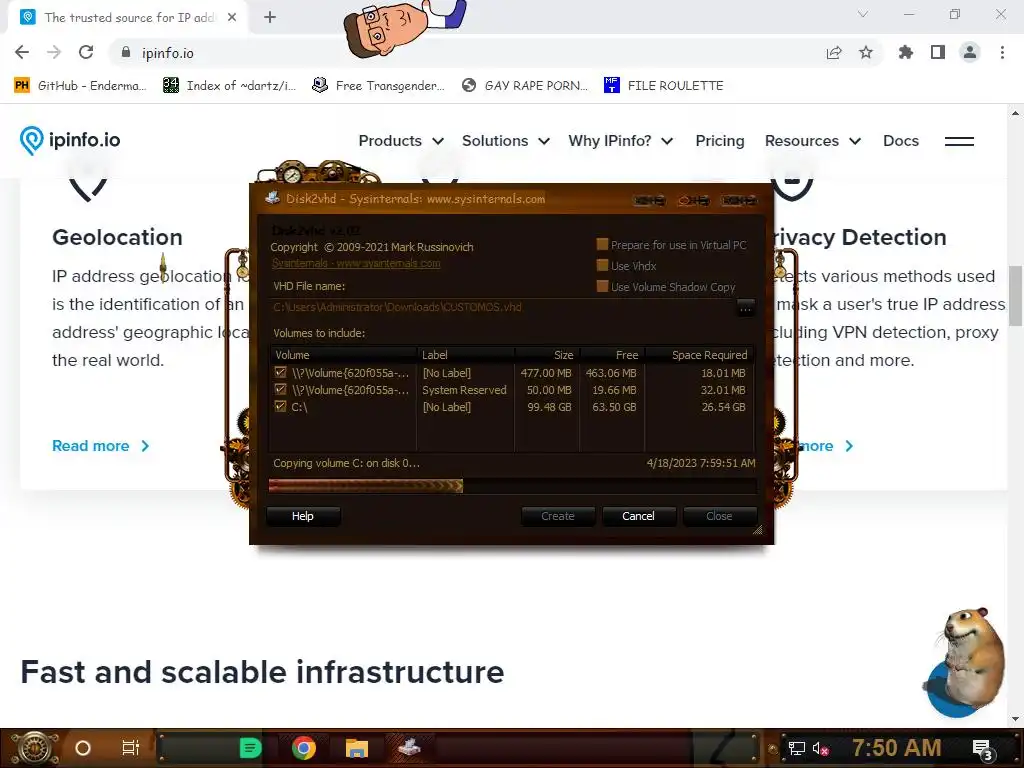This screenshot has width=1024, height=768.
Task: Go back to the previous page
Action: [22, 52]
